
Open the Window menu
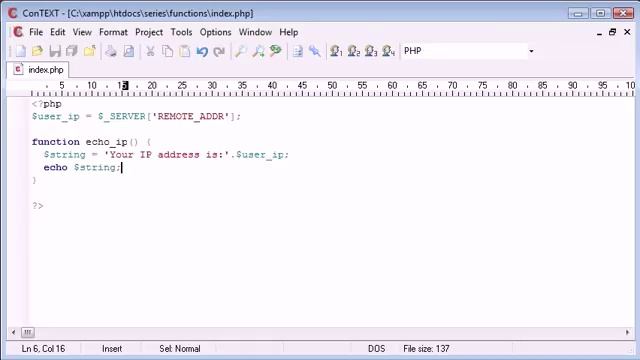[x=255, y=32]
